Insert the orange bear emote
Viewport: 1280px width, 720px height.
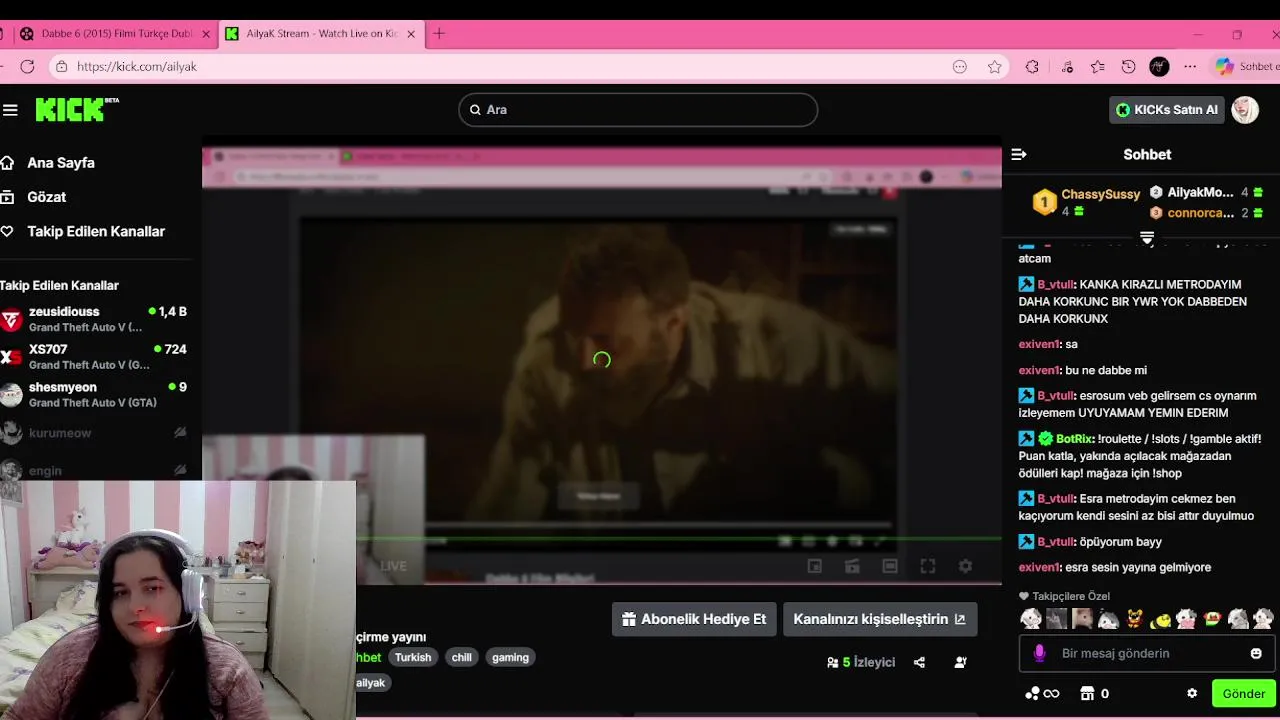coord(1134,619)
